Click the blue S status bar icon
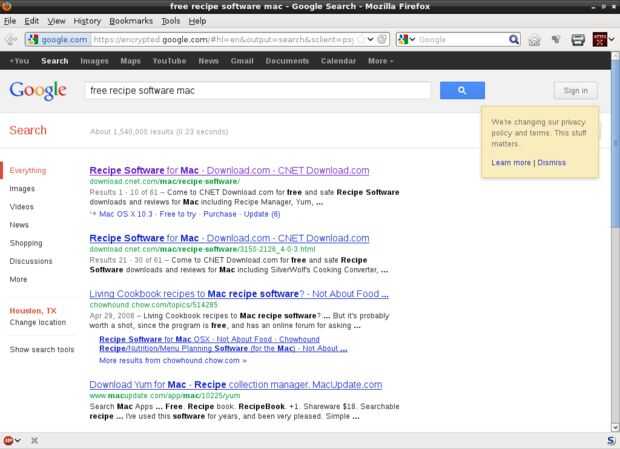620x449 pixels. pos(611,440)
